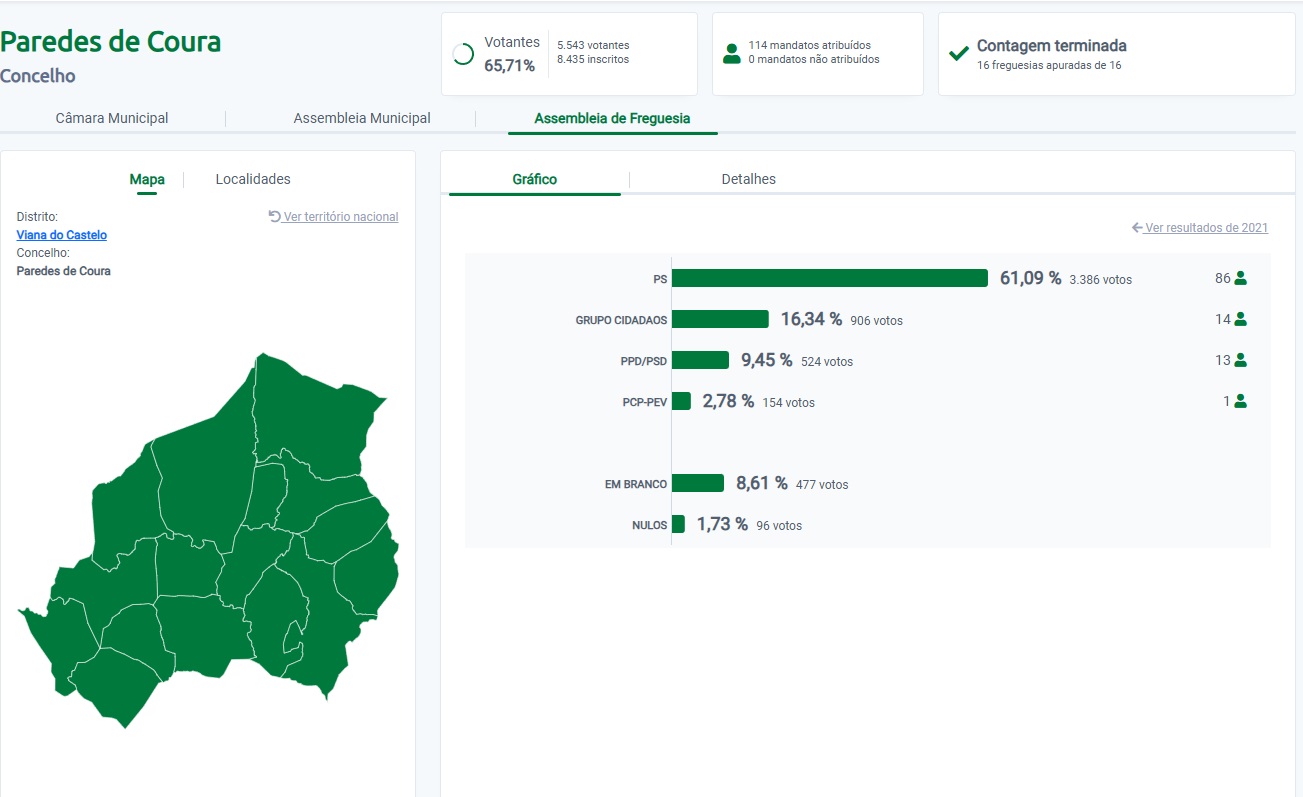Click the PS green result bar
Screen dimensions: 1303x797
830,278
